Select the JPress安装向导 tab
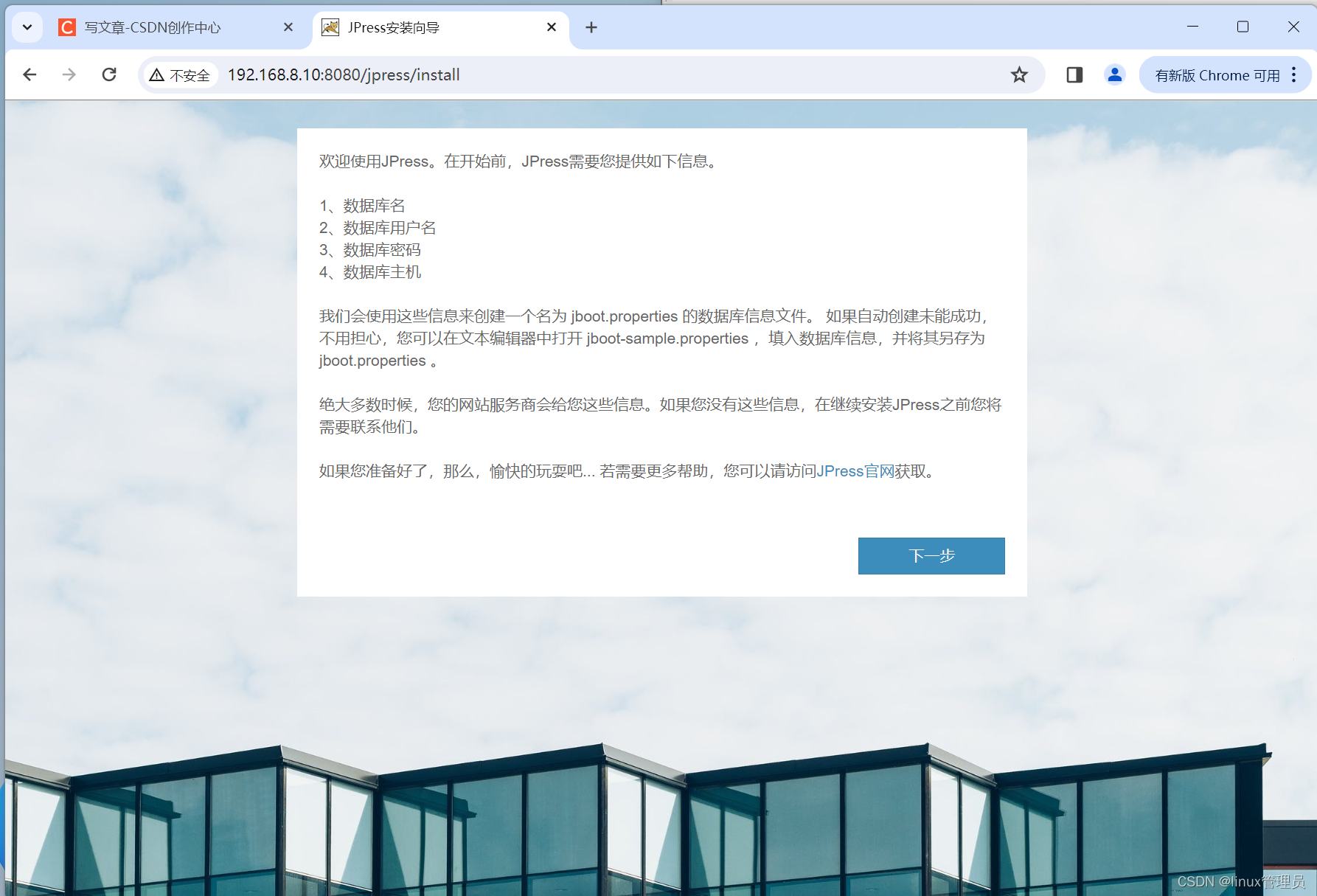The width and height of the screenshot is (1317, 896). click(x=441, y=27)
